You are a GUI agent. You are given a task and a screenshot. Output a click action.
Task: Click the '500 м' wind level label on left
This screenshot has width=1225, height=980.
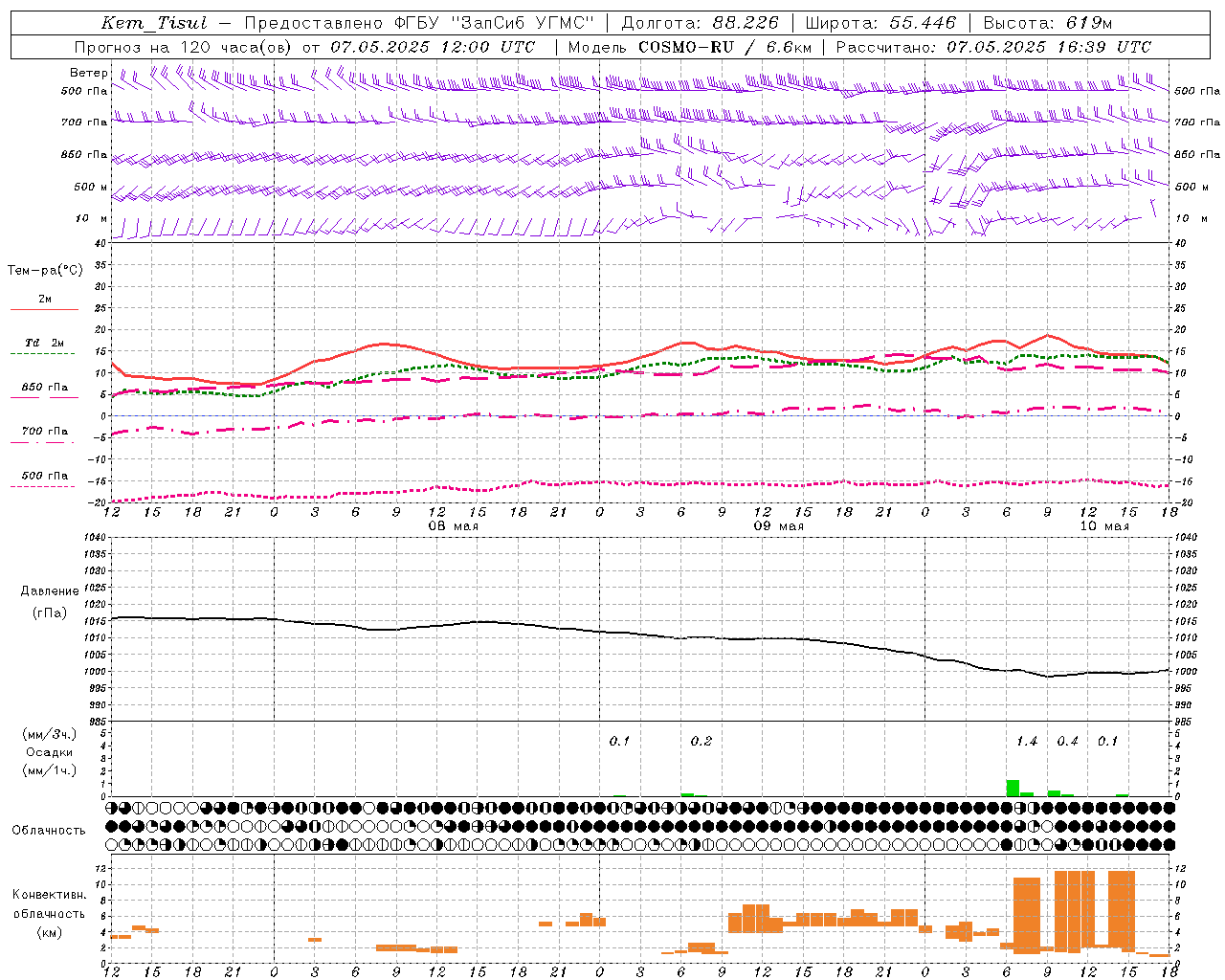pyautogui.click(x=91, y=187)
